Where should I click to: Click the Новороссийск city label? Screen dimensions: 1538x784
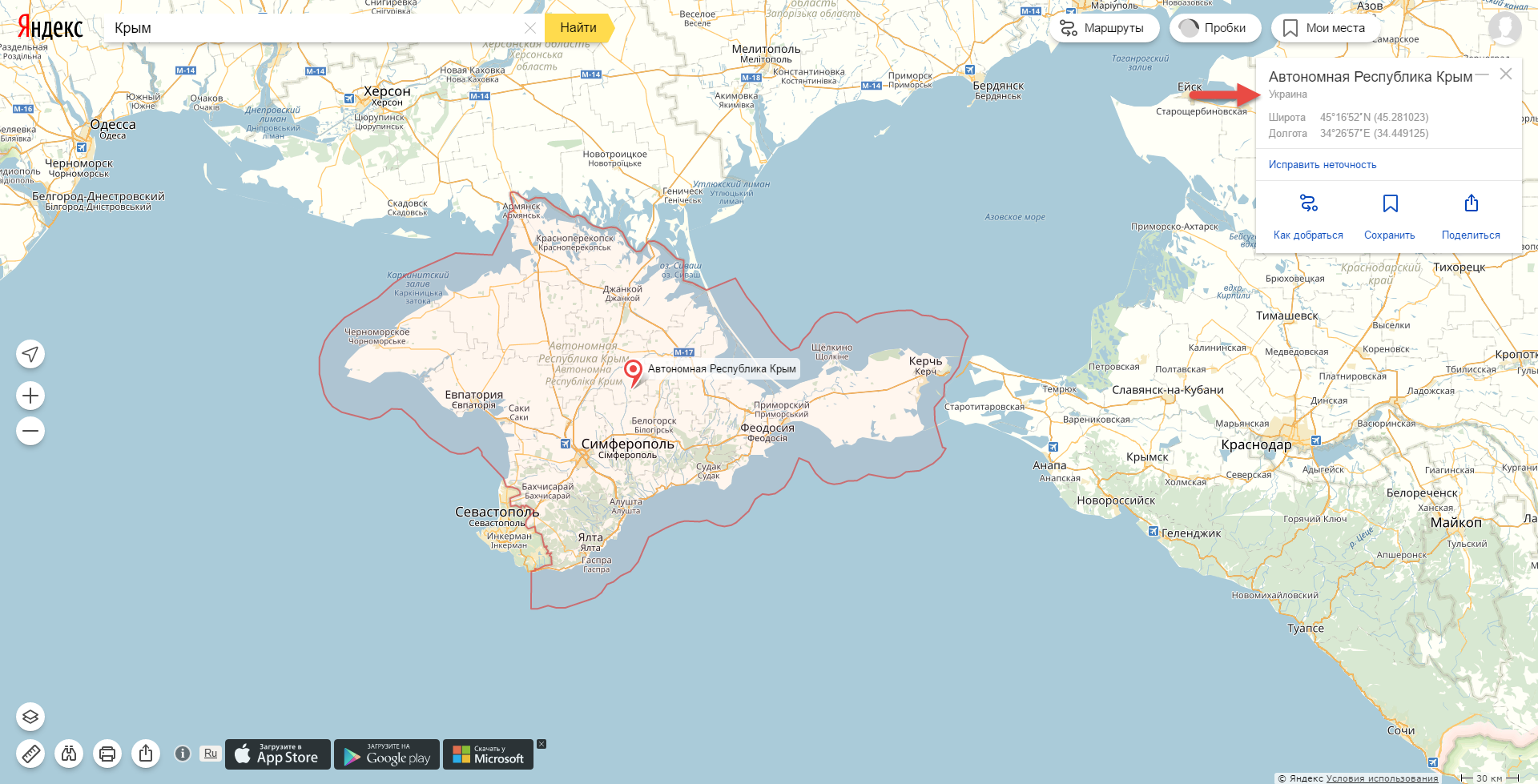(x=1116, y=501)
